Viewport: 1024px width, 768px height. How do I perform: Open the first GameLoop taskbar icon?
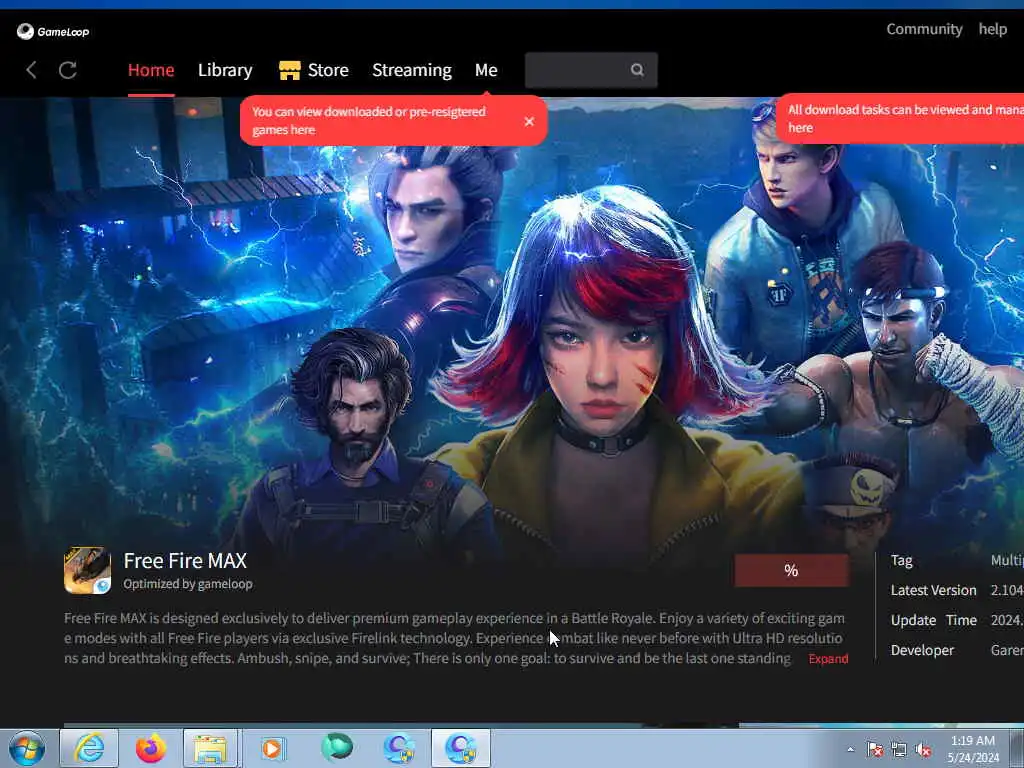pyautogui.click(x=399, y=748)
